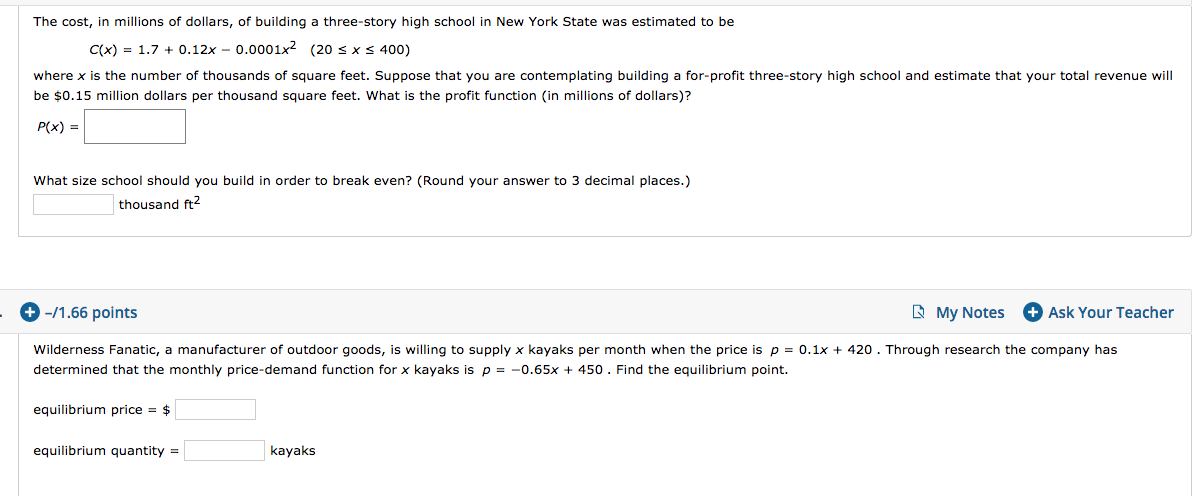Image resolution: width=1203 pixels, height=496 pixels.
Task: Focus the break-even thousand ft² answer box
Action: click(74, 204)
